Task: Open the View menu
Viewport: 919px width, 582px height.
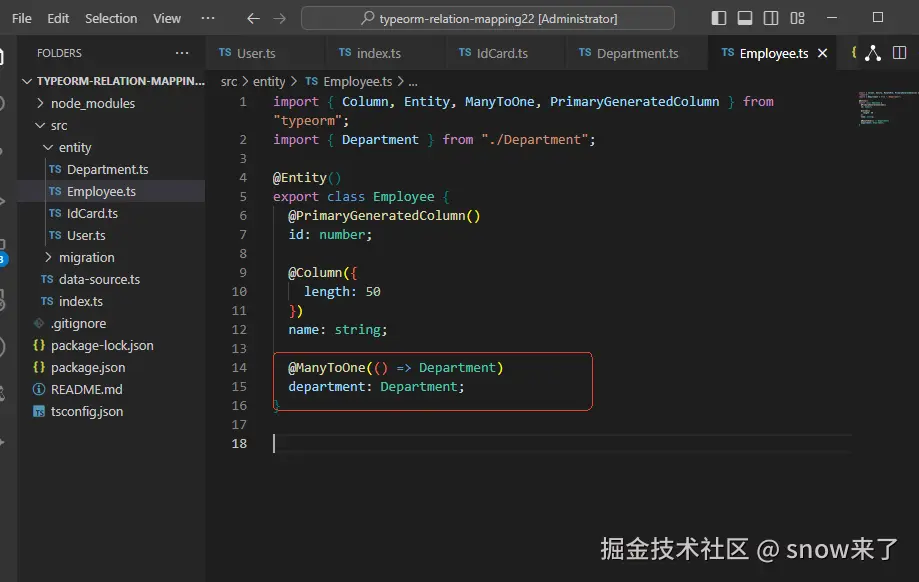Action: click(x=167, y=18)
